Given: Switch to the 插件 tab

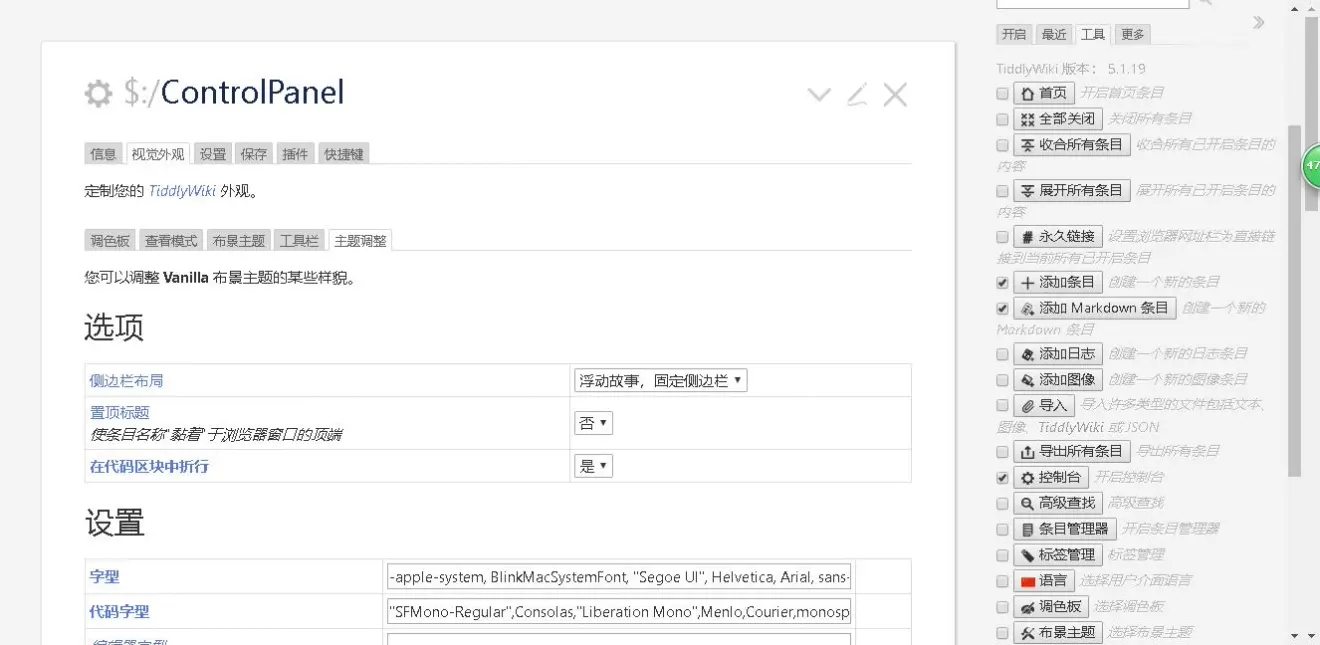Looking at the screenshot, I should (x=295, y=154).
